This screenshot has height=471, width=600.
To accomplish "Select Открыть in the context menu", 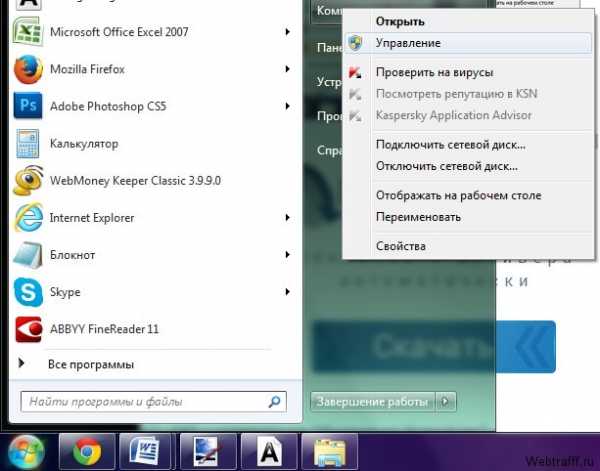I will click(468, 21).
